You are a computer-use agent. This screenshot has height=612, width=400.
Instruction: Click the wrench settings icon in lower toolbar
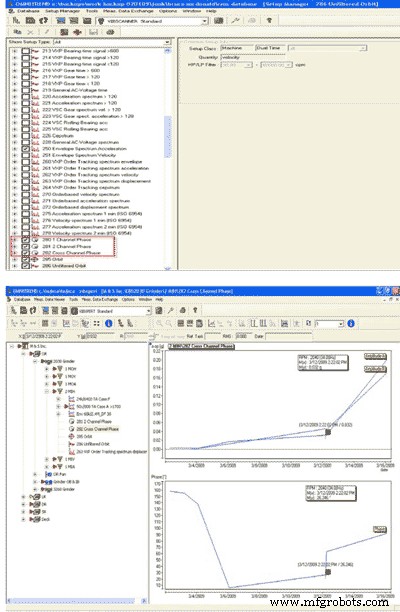coord(171,311)
